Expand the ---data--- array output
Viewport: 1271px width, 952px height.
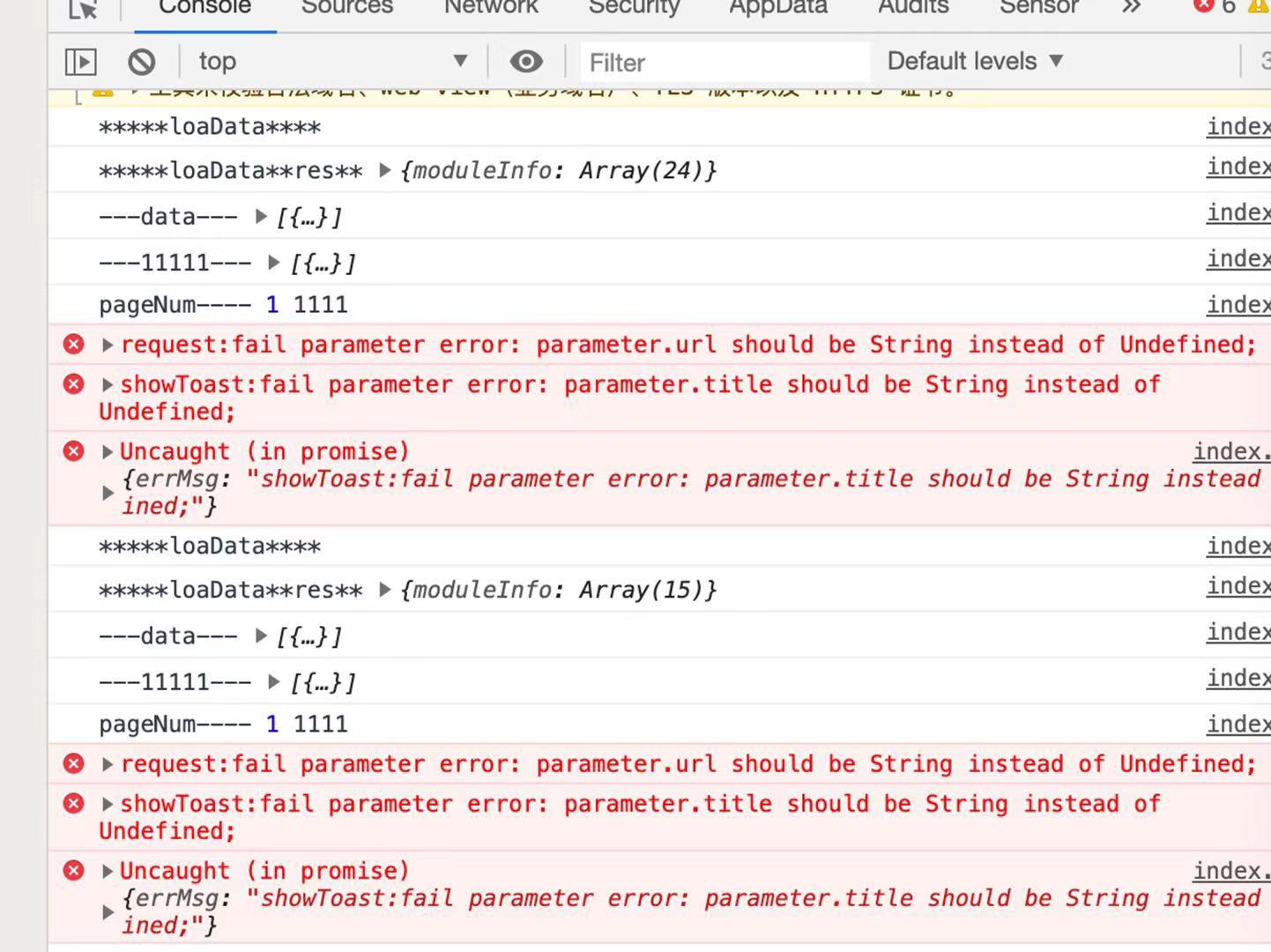pos(261,215)
